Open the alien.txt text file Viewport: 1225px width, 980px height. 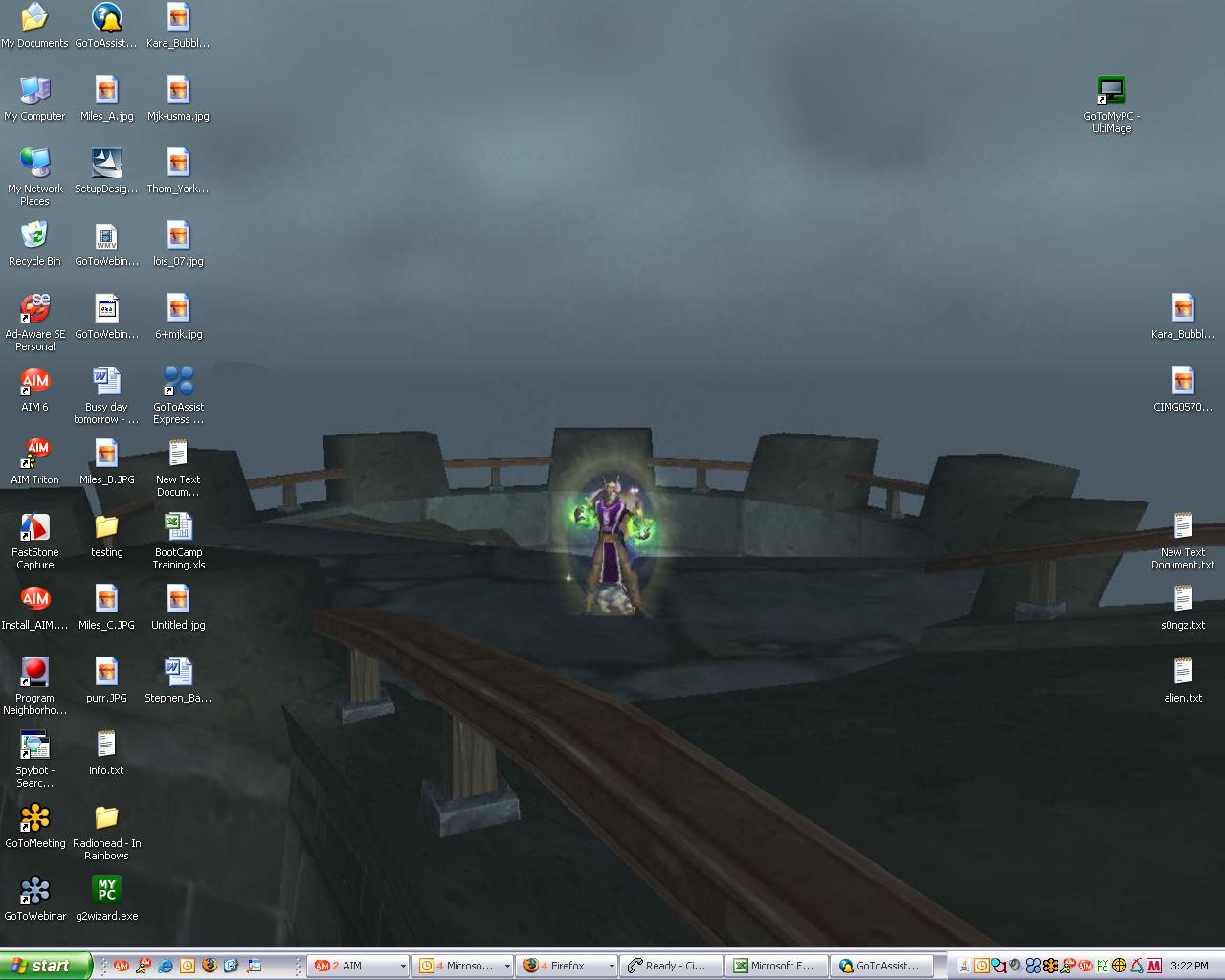(1183, 680)
